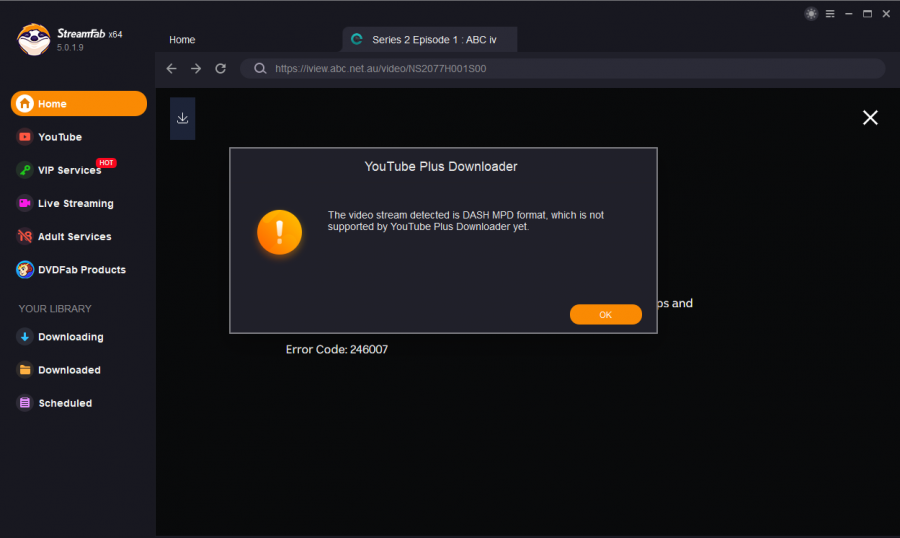Open the hamburger menu in title bar
The width and height of the screenshot is (900, 538).
pos(829,14)
